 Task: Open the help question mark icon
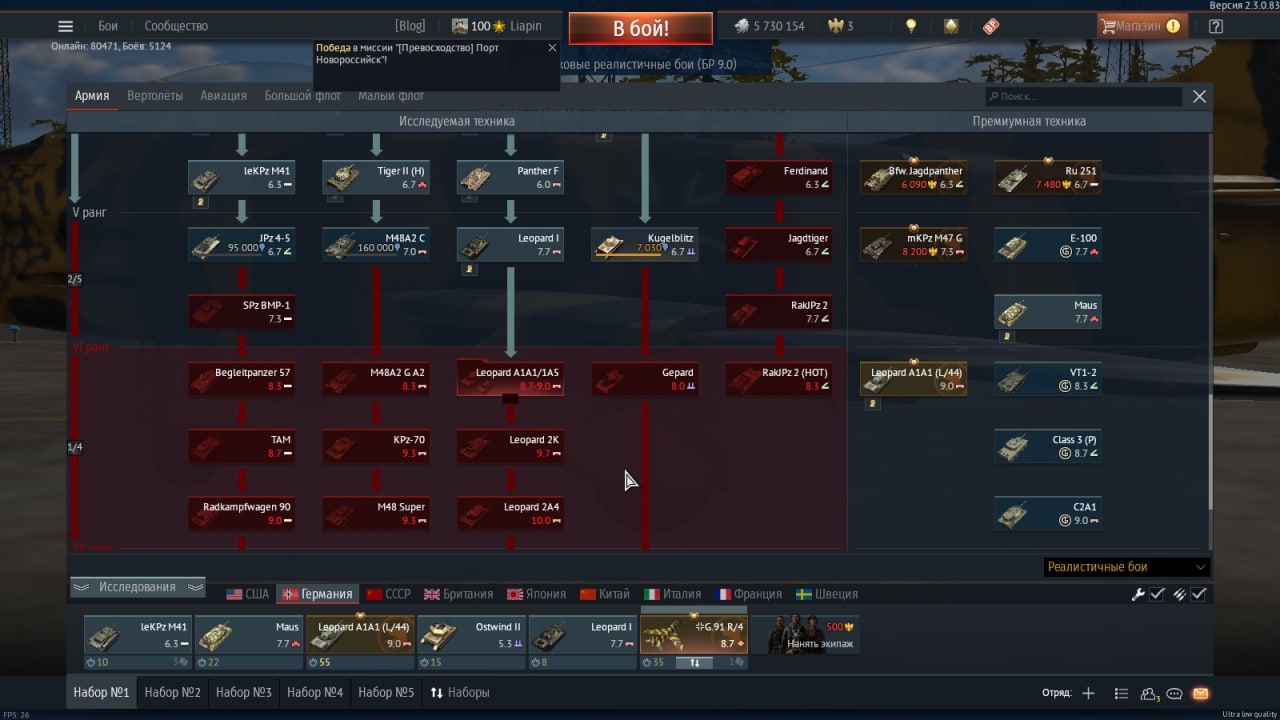[x=1216, y=26]
